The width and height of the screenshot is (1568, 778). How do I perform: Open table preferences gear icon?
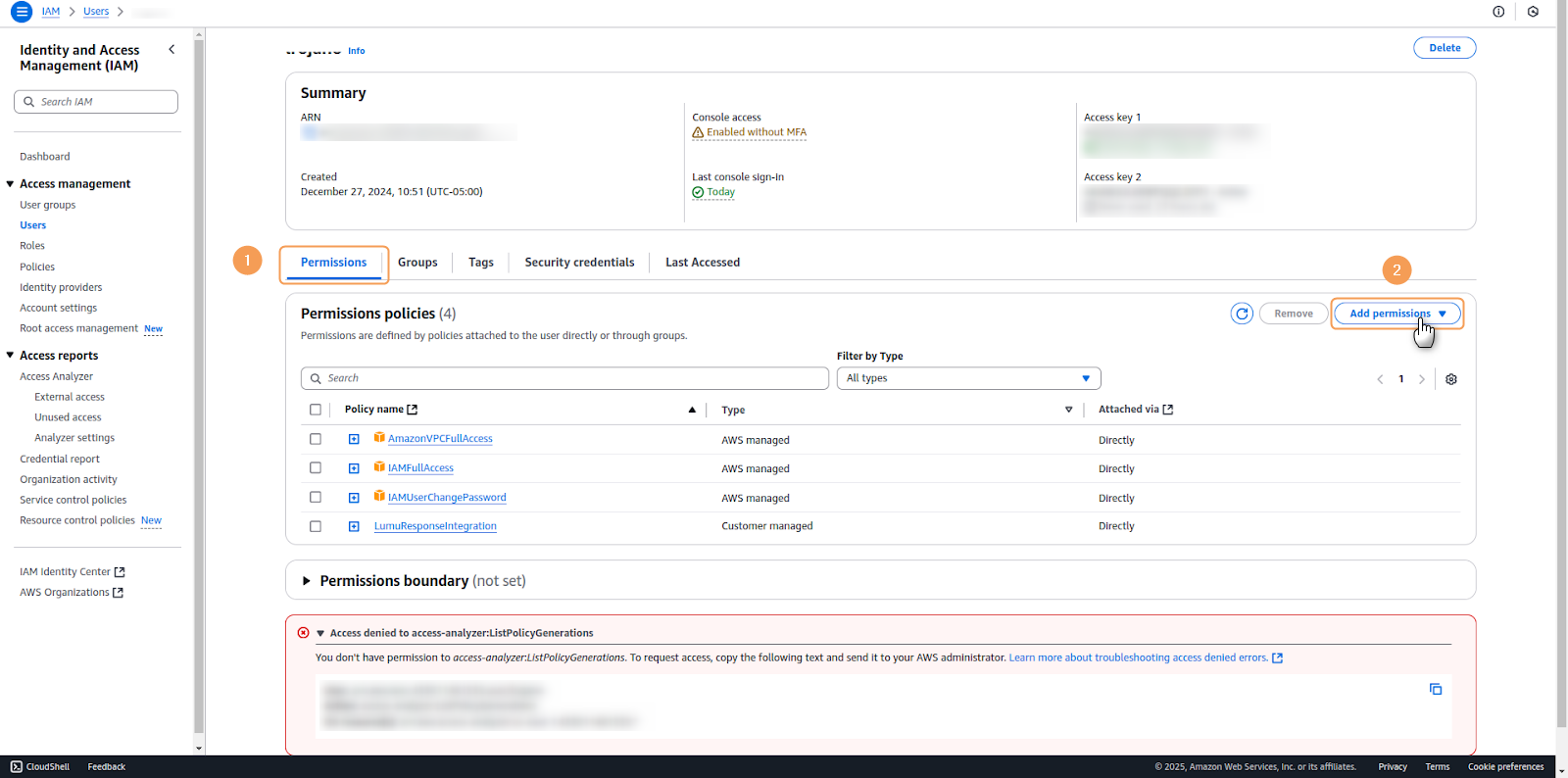[1451, 379]
